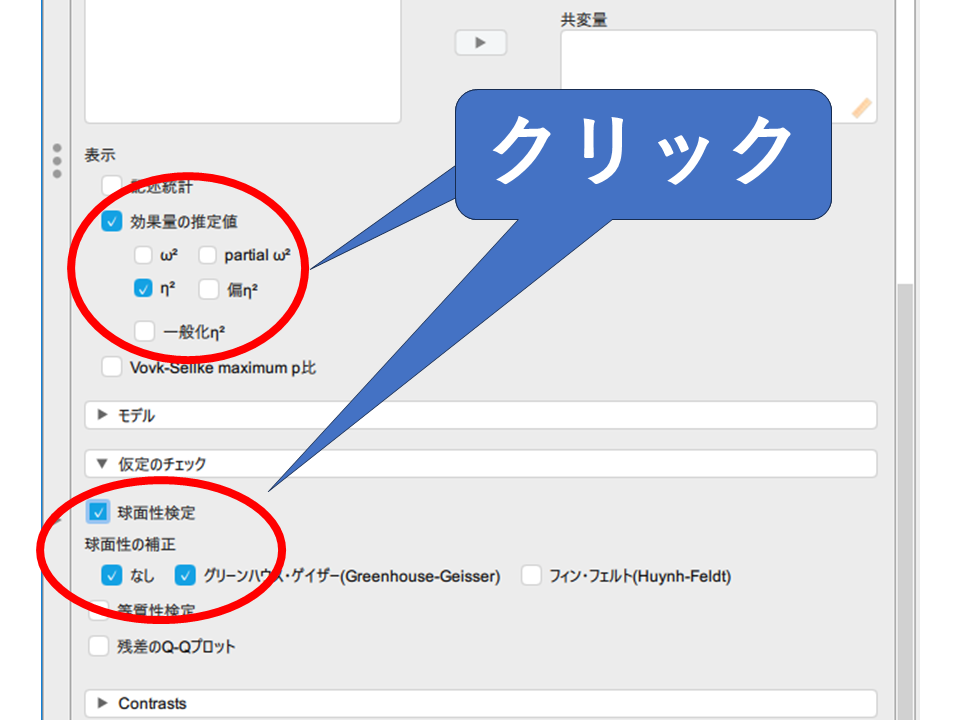Uncheck the η² checkbox
960x720 pixels.
pyautogui.click(x=144, y=289)
